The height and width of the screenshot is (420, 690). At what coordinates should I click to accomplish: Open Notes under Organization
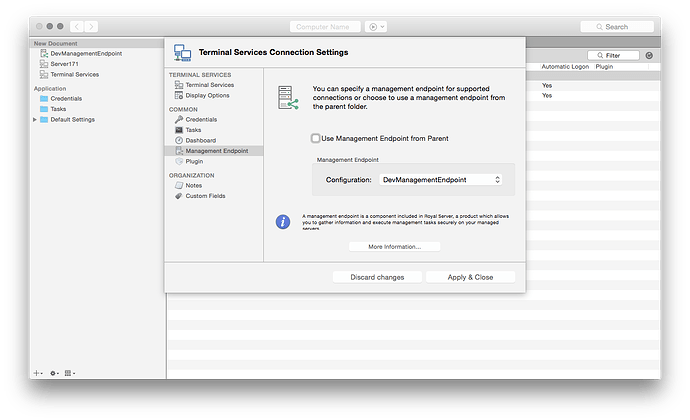click(195, 185)
